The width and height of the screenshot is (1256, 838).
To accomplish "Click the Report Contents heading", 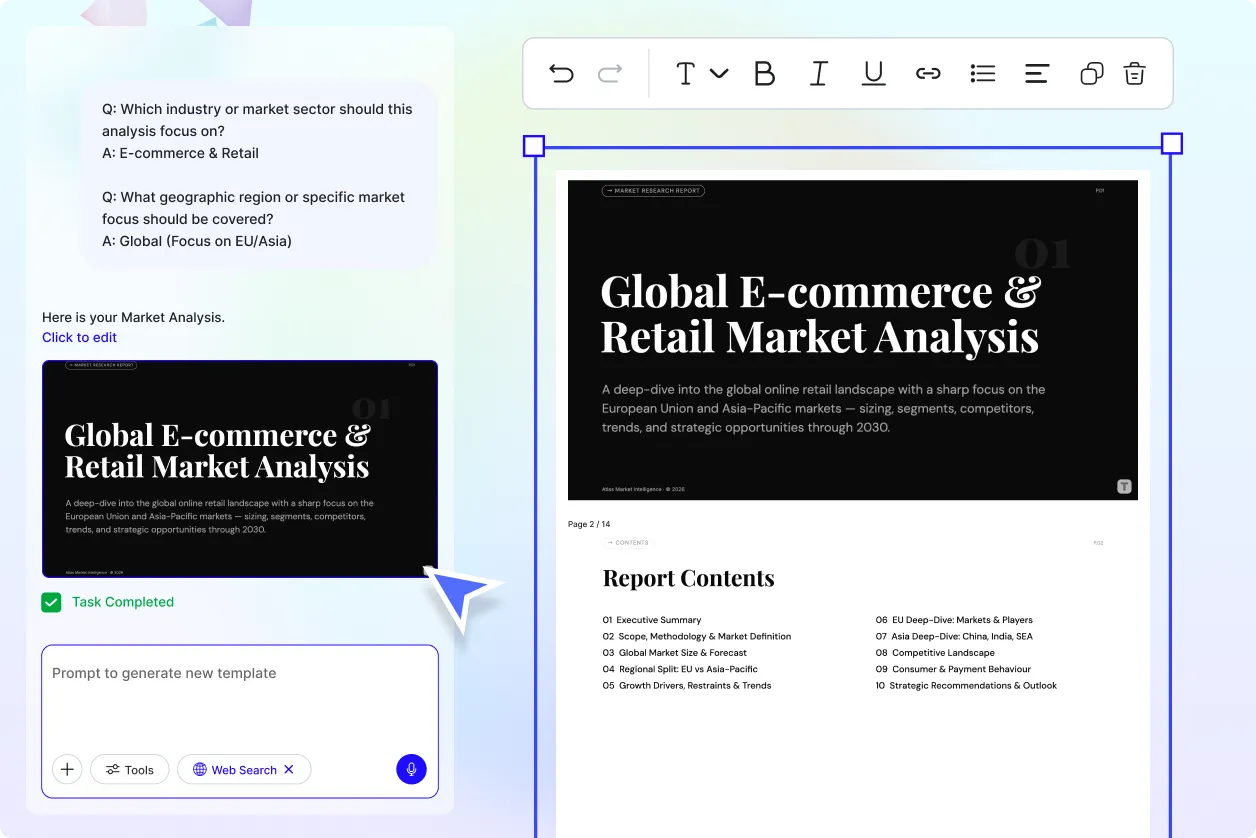I will pyautogui.click(x=689, y=578).
